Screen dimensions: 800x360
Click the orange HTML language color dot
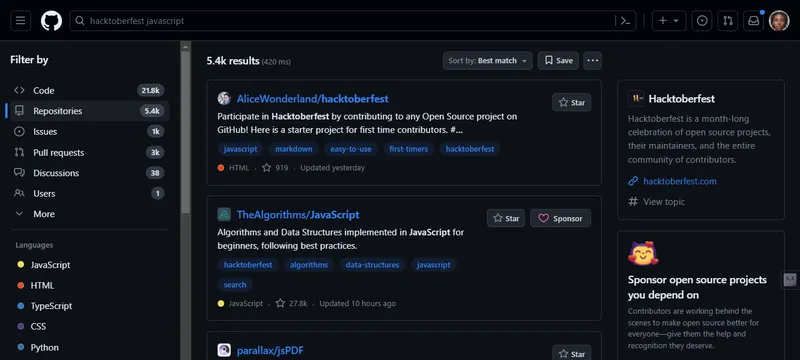(21, 286)
